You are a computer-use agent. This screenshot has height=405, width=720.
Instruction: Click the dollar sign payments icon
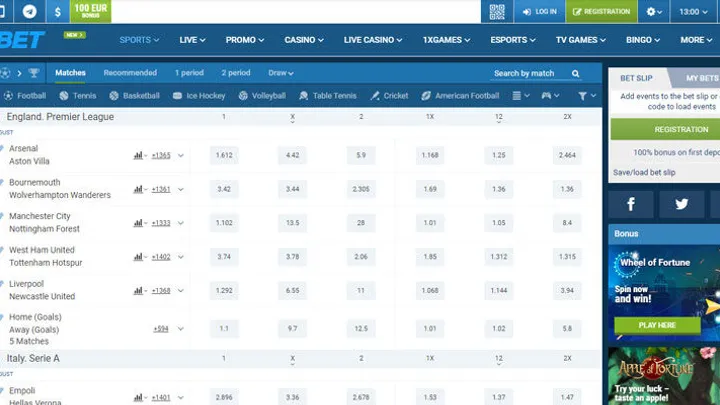[57, 11]
